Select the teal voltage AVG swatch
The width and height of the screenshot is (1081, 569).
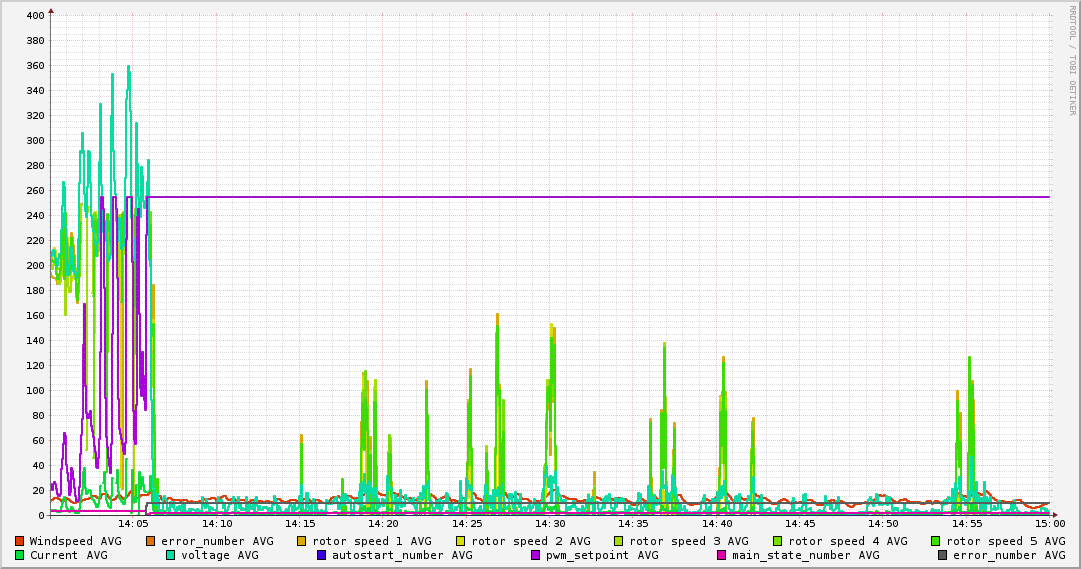[171, 555]
